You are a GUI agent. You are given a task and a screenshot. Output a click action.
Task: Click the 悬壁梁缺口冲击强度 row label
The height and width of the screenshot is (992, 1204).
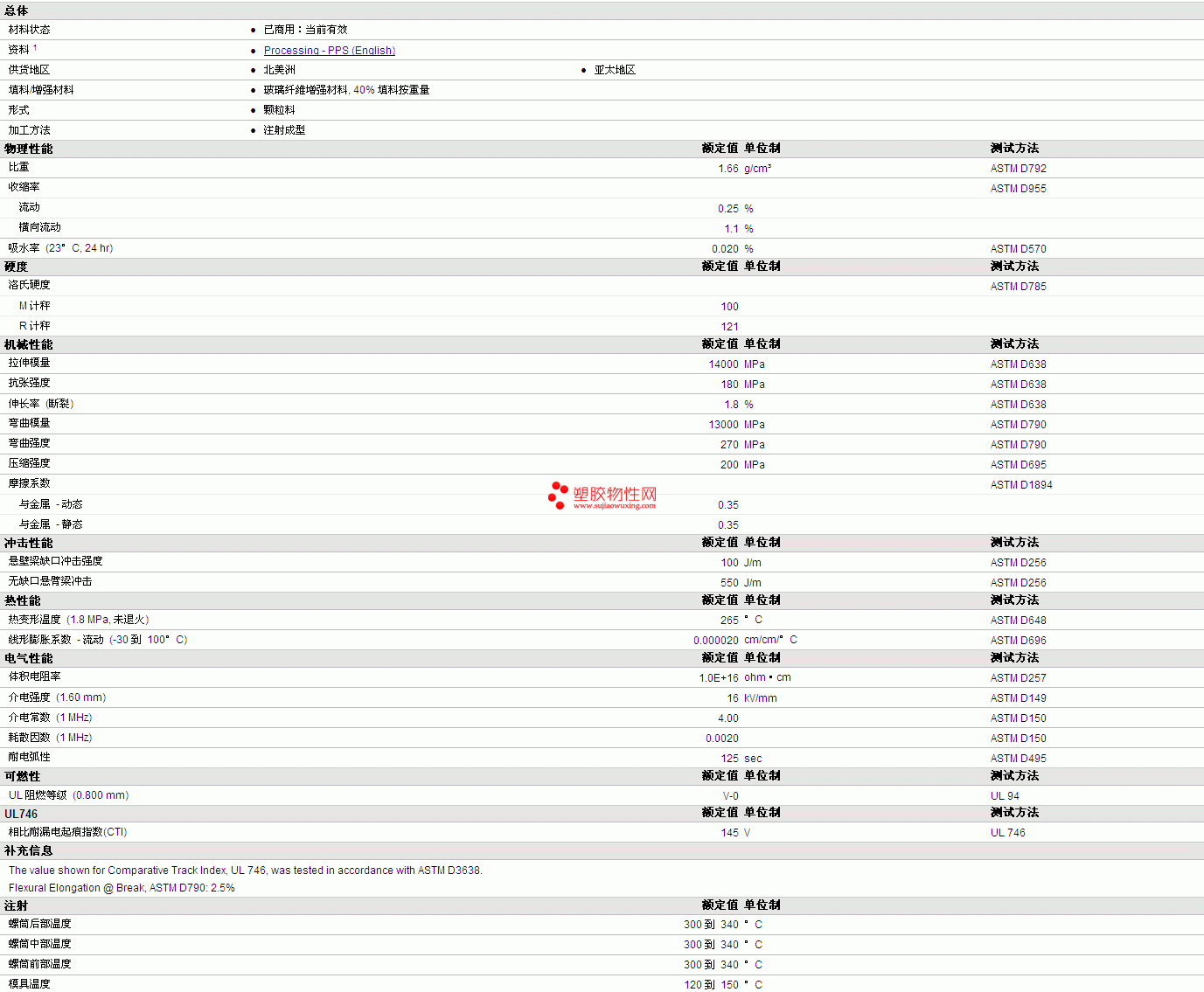click(x=55, y=561)
